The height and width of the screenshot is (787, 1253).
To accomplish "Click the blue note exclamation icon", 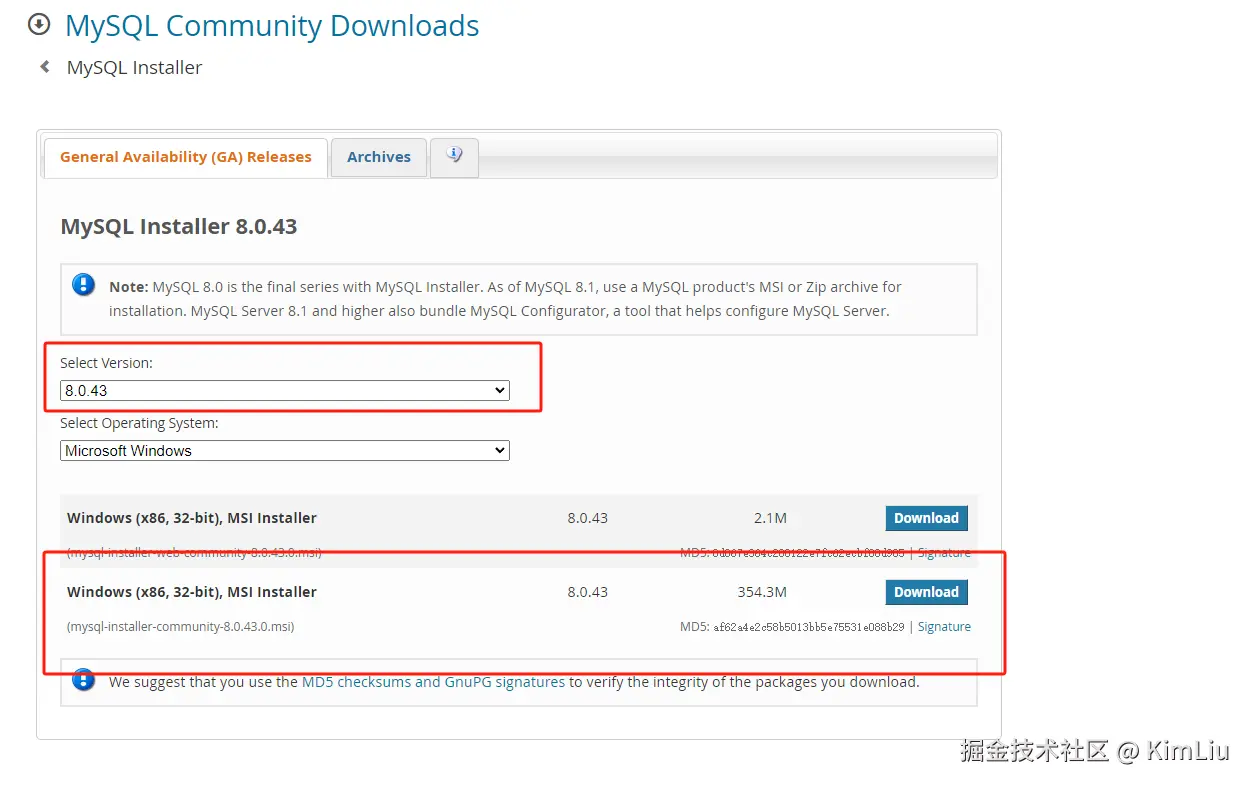I will [84, 285].
